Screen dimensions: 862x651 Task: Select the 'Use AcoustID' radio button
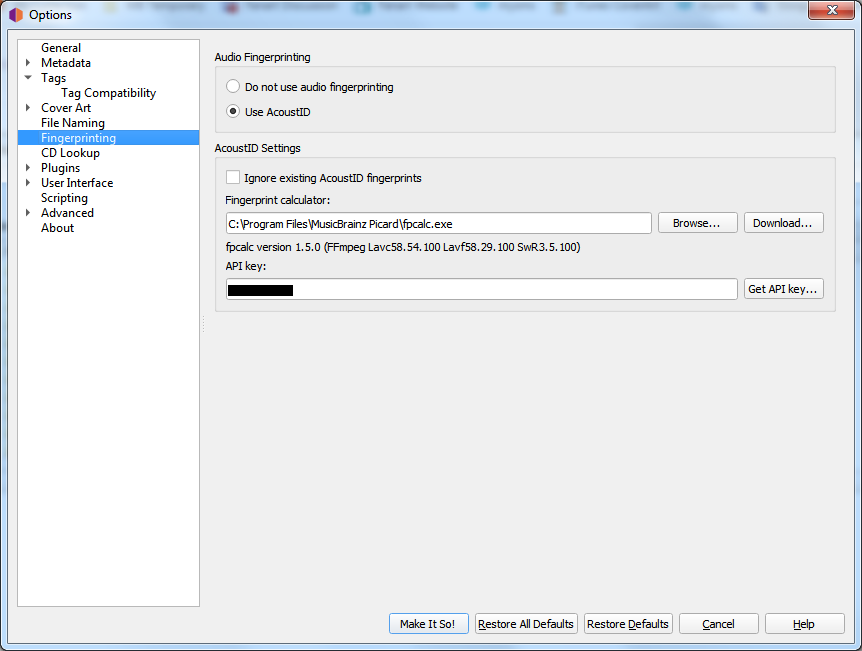[x=233, y=112]
